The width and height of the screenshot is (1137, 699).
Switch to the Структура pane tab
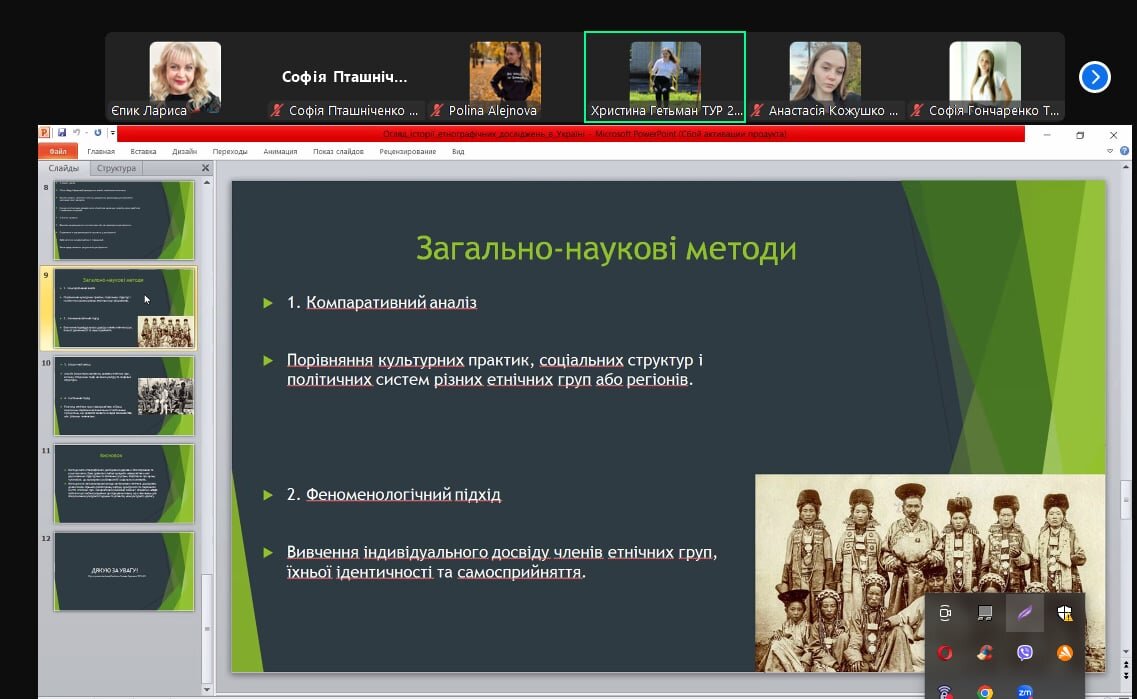(x=117, y=168)
